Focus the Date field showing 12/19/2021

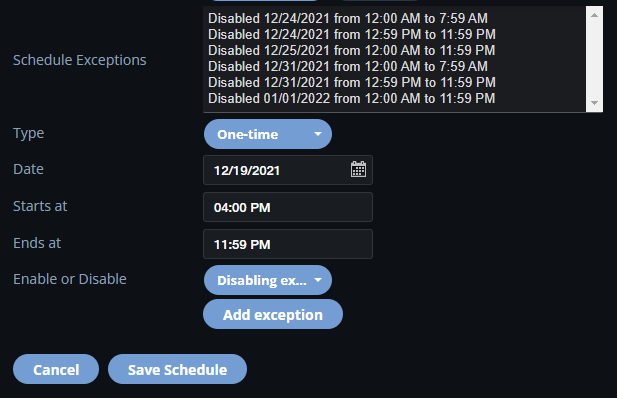click(x=288, y=170)
